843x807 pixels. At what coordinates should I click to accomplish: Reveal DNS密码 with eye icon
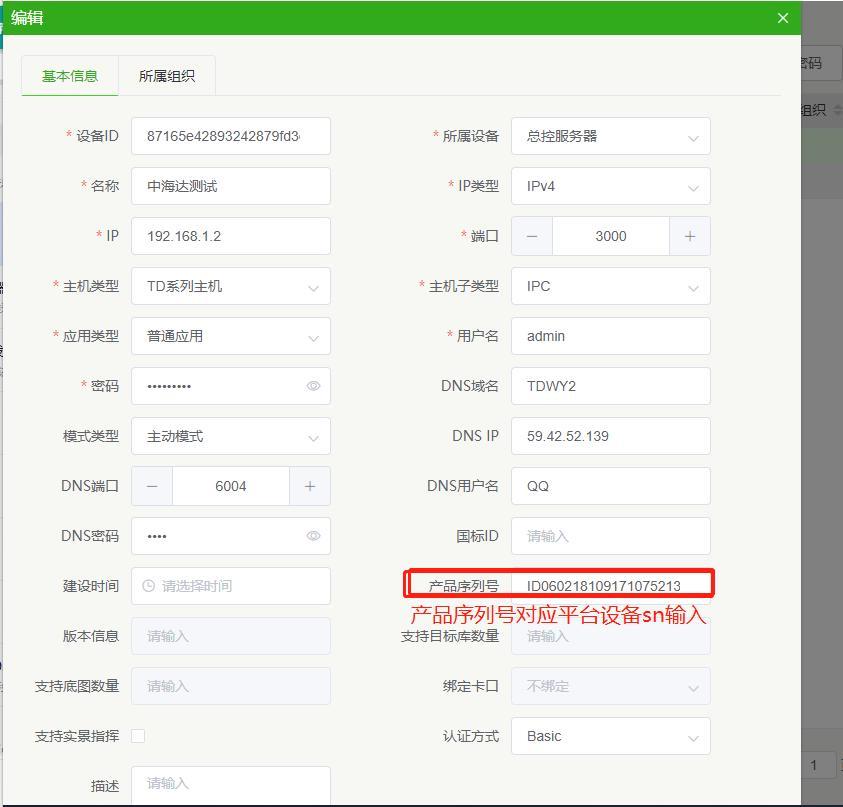click(313, 536)
